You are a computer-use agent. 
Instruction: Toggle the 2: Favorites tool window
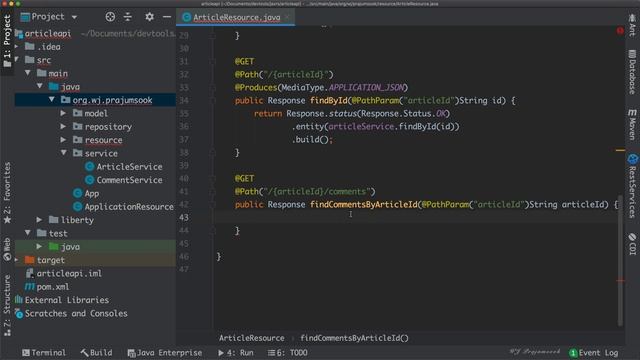pyautogui.click(x=7, y=193)
